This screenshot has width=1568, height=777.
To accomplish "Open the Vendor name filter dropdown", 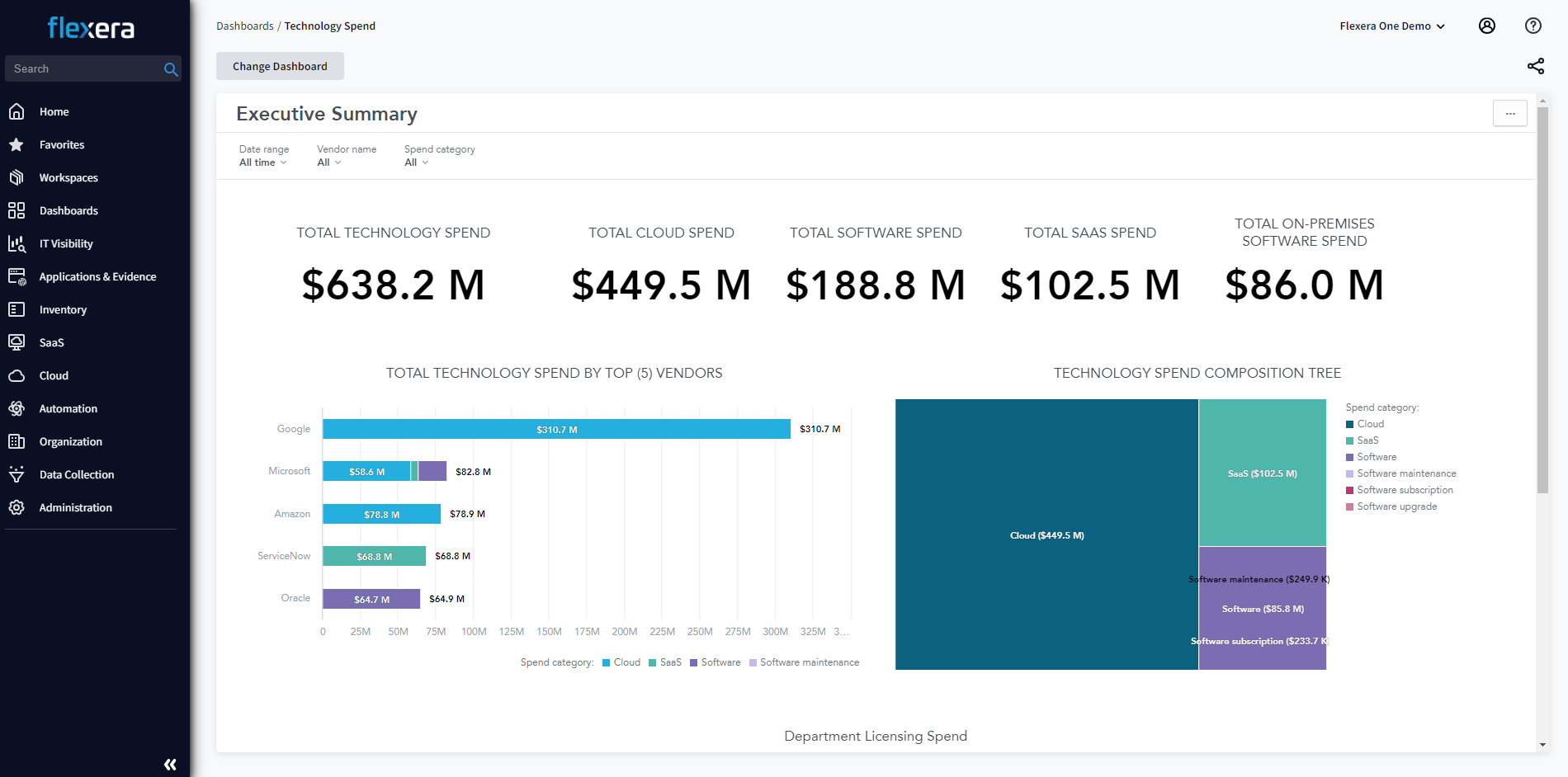I will tap(328, 162).
